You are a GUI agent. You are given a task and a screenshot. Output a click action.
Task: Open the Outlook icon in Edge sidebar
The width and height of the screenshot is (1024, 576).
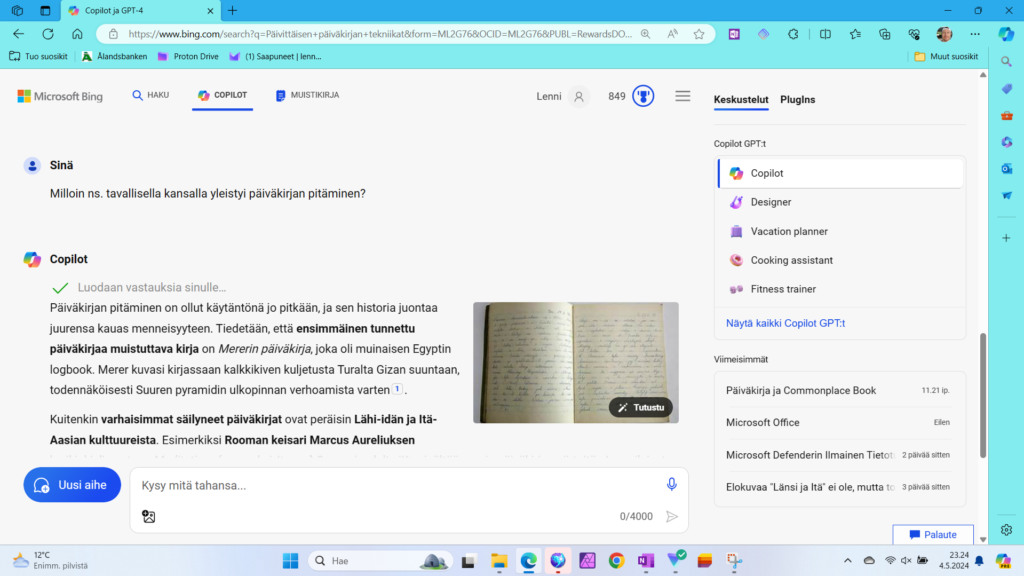[x=1006, y=168]
